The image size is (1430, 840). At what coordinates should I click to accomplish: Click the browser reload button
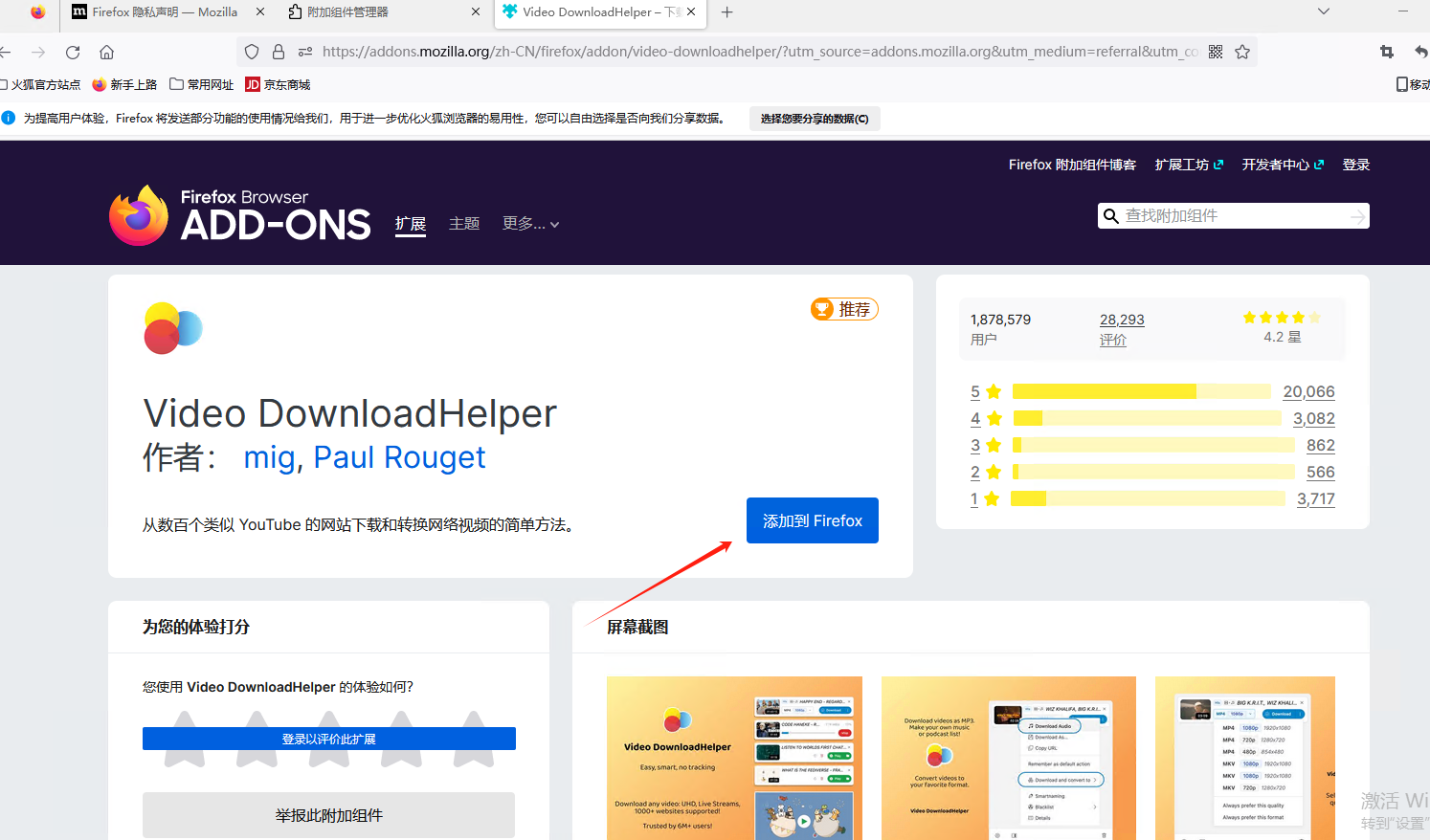point(73,52)
